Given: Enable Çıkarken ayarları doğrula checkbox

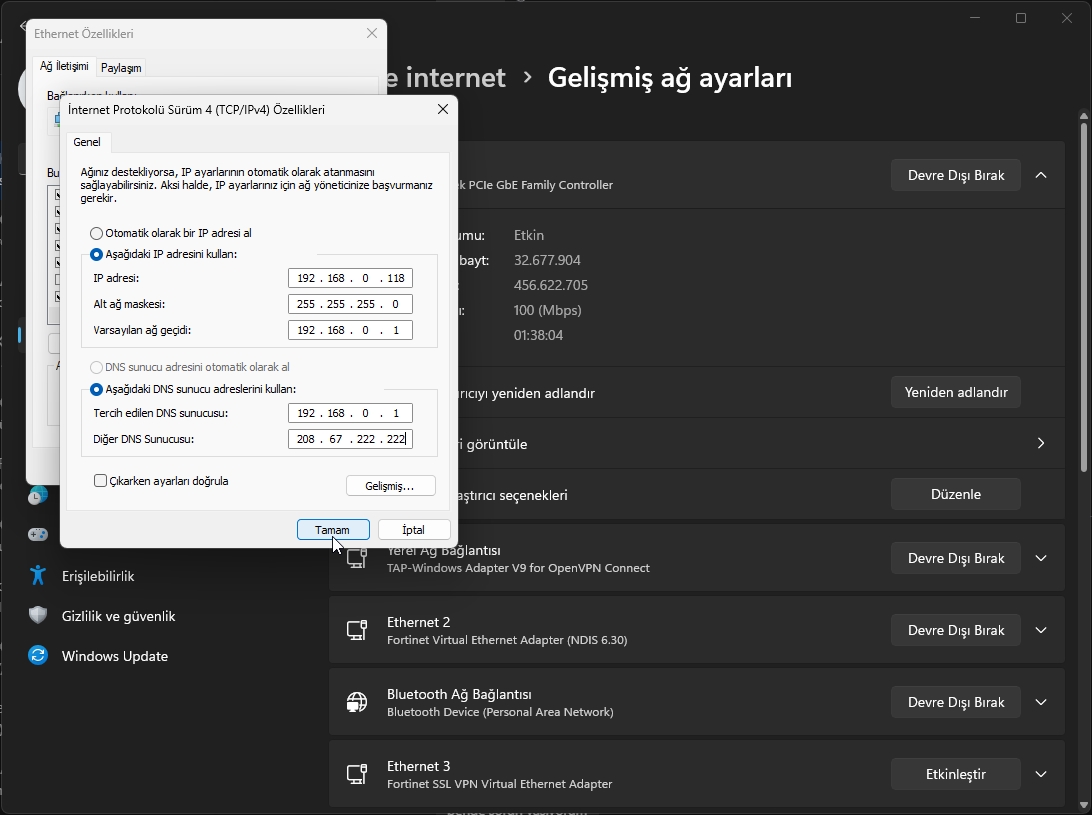Looking at the screenshot, I should 100,481.
